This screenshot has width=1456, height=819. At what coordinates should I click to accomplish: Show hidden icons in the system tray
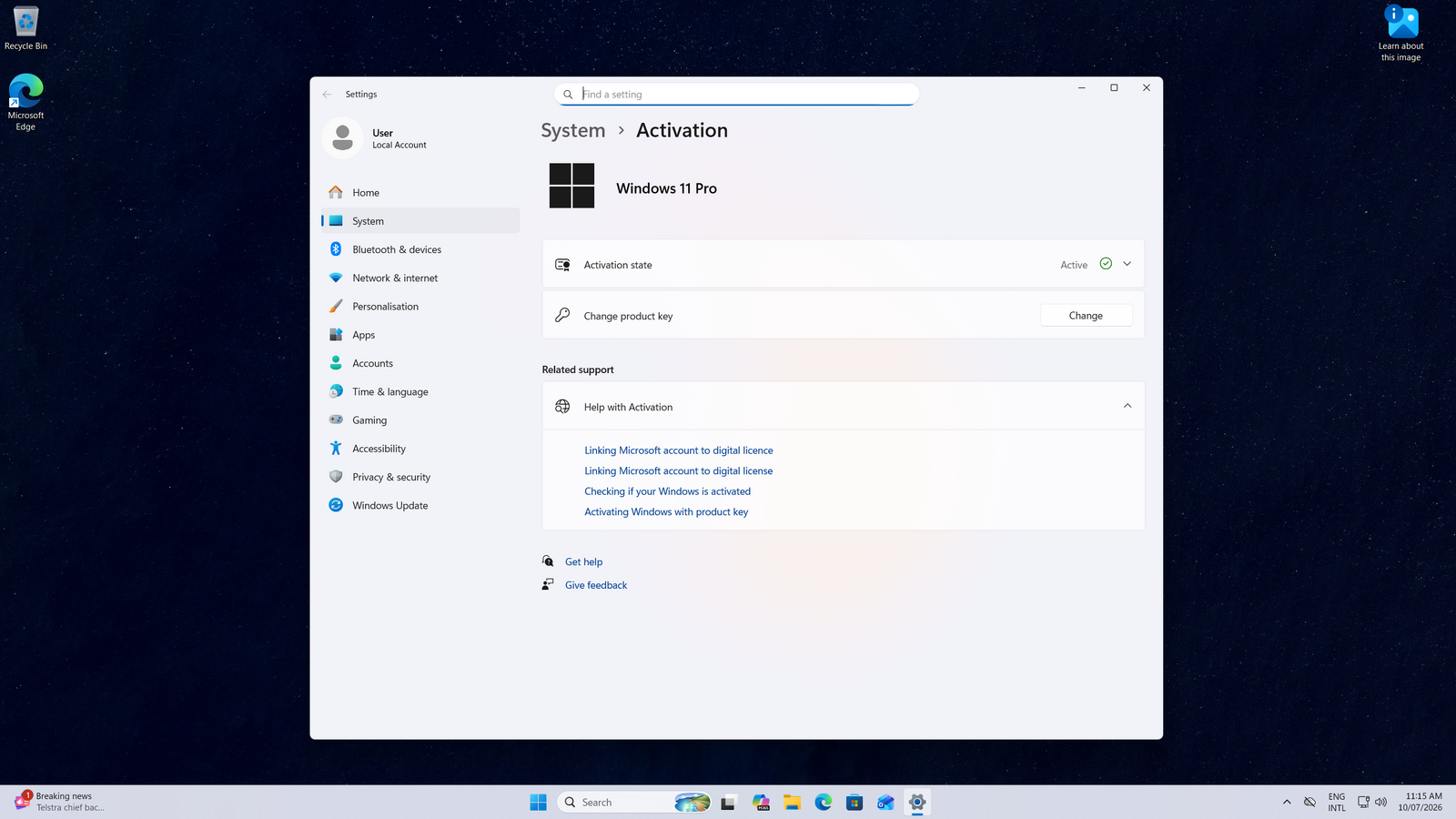pos(1287,802)
